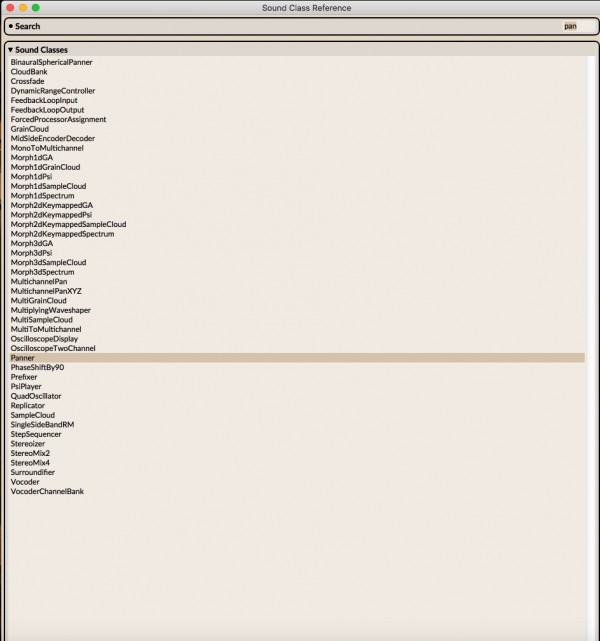Select MultiplyingWaveshaper
Image resolution: width=600 pixels, height=641 pixels.
coord(51,310)
